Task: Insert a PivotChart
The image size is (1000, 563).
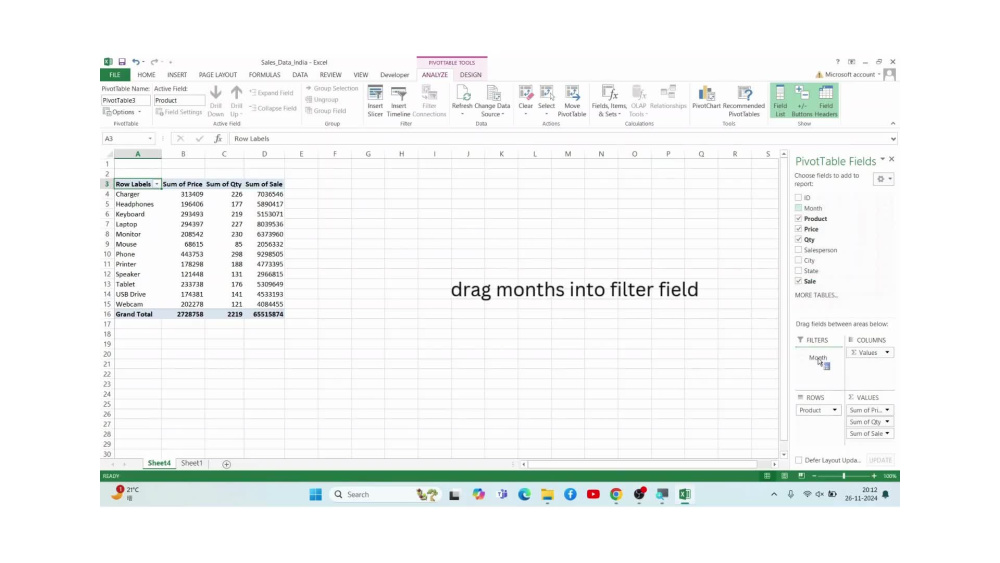Action: [x=706, y=97]
